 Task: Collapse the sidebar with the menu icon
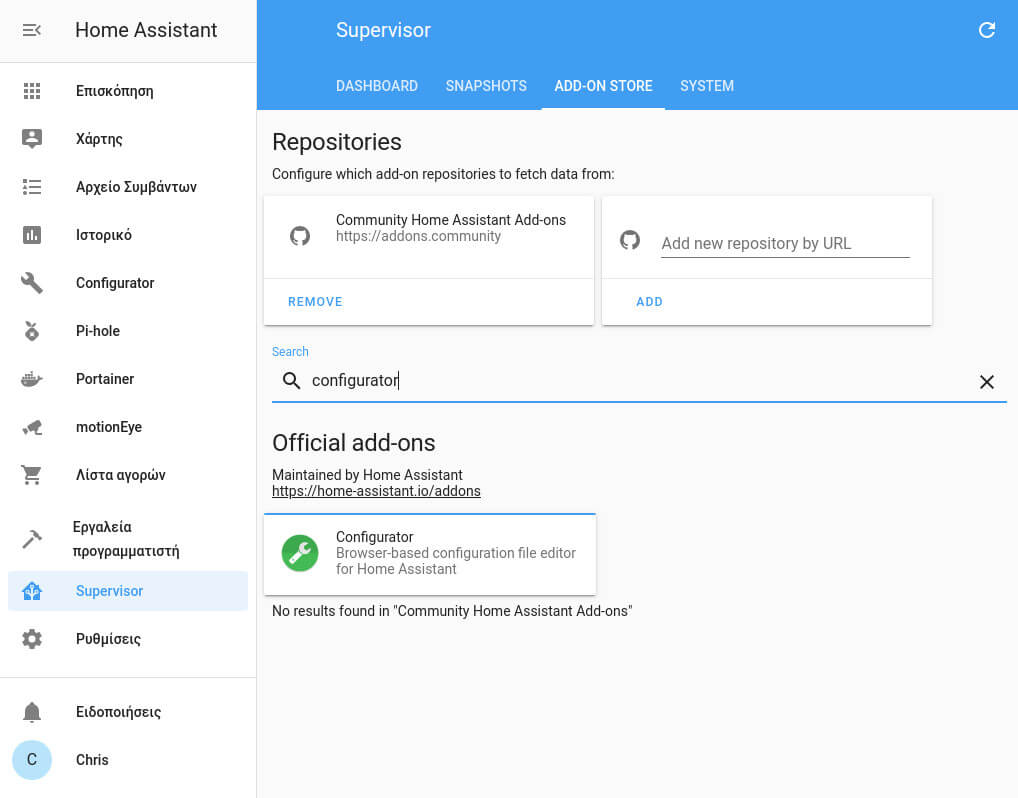pyautogui.click(x=32, y=30)
